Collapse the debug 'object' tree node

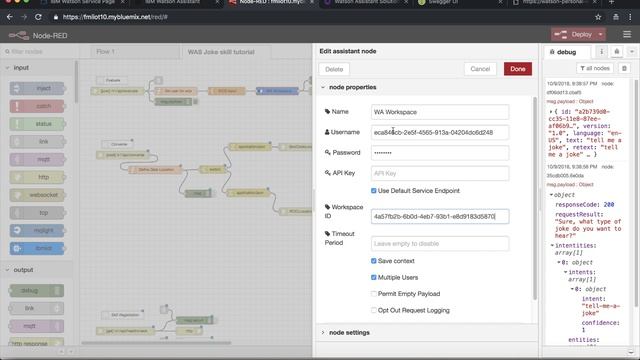tap(551, 195)
